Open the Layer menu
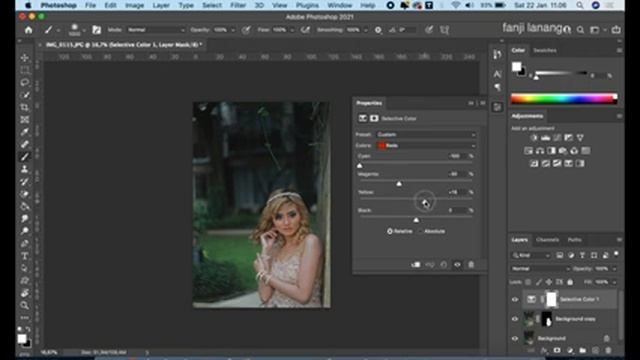Image resolution: width=640 pixels, height=360 pixels. pos(161,5)
